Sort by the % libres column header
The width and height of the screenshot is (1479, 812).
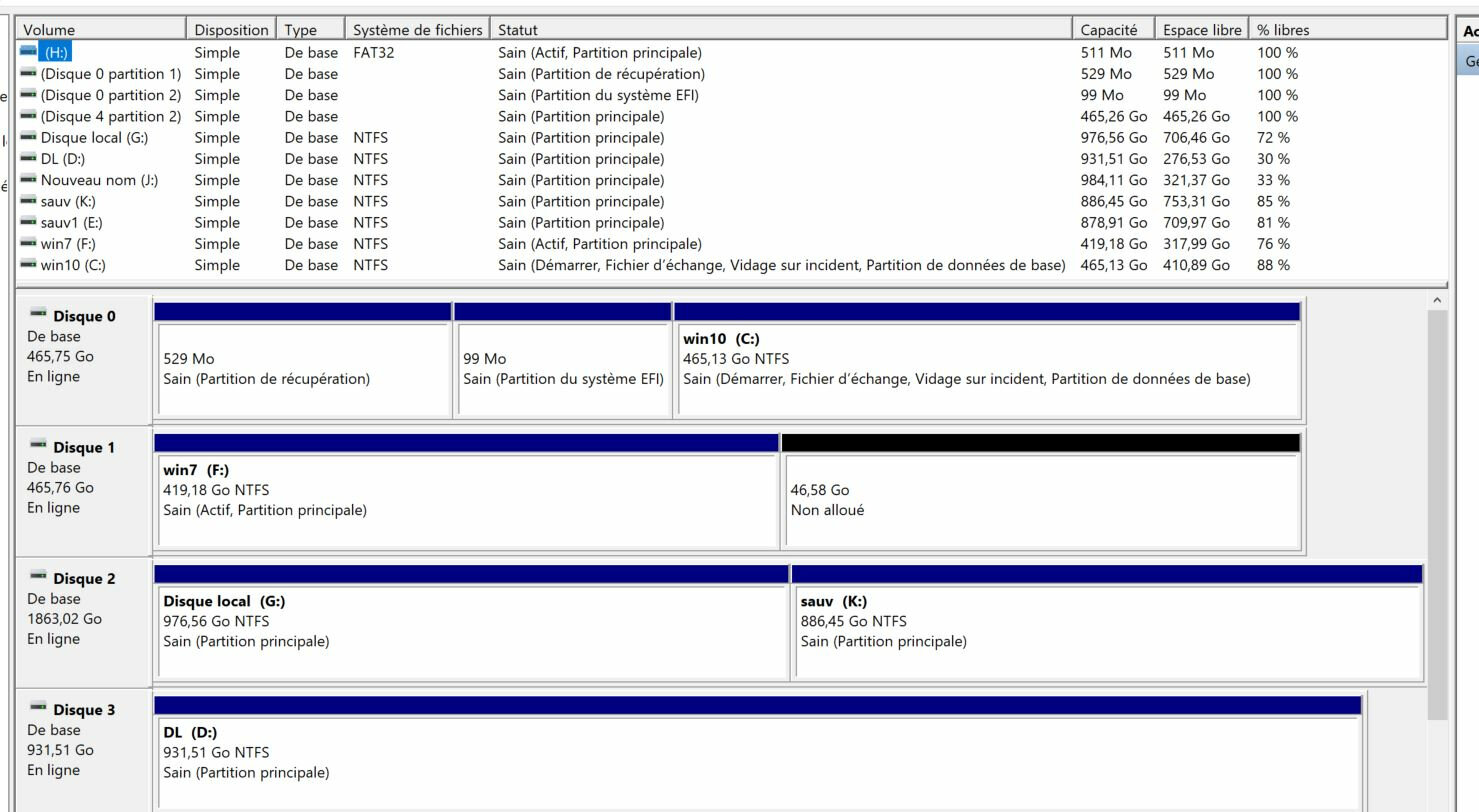pyautogui.click(x=1348, y=30)
